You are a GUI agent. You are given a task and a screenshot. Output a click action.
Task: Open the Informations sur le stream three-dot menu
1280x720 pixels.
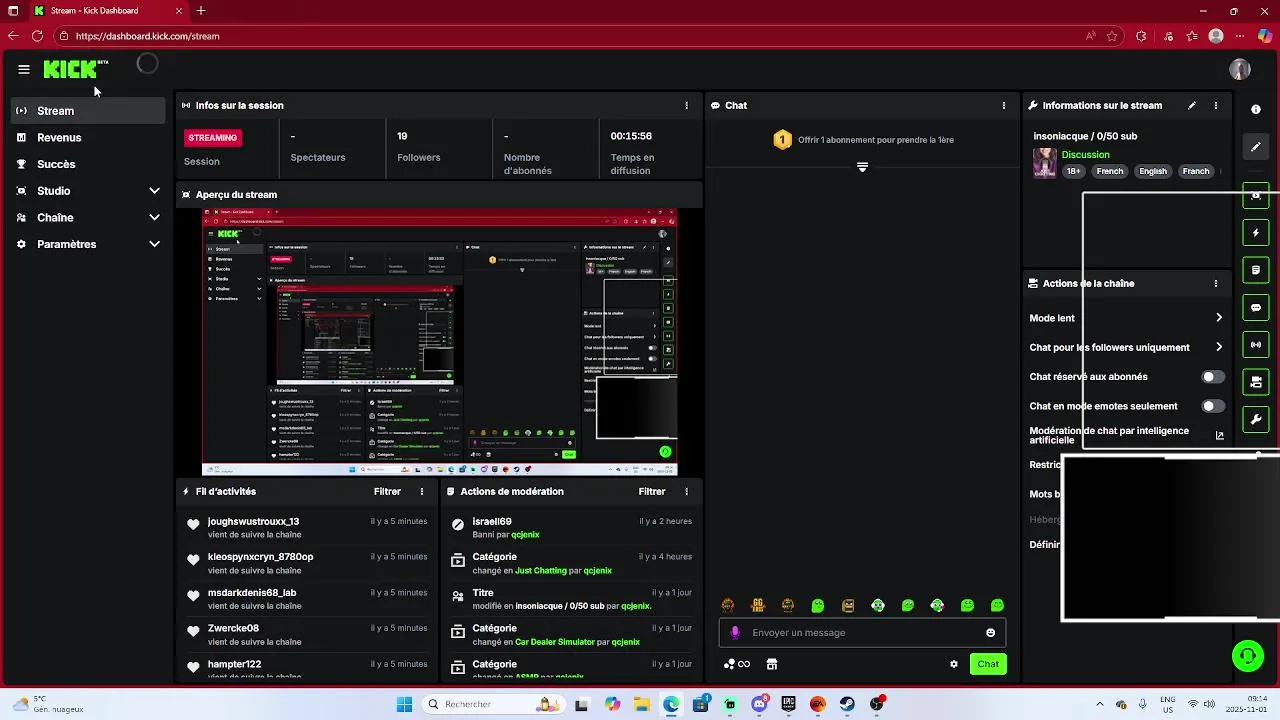click(x=1216, y=105)
